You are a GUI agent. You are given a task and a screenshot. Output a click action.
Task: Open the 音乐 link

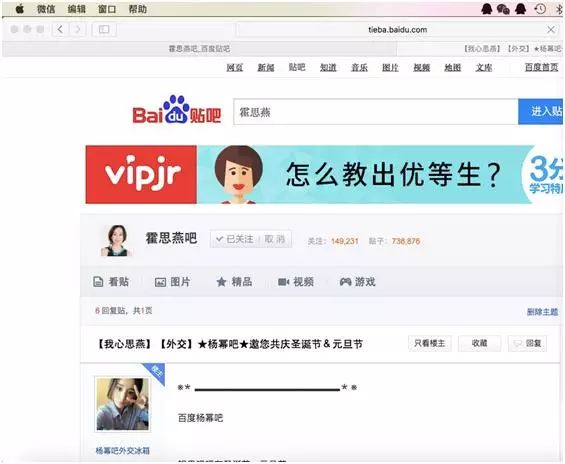[x=359, y=67]
